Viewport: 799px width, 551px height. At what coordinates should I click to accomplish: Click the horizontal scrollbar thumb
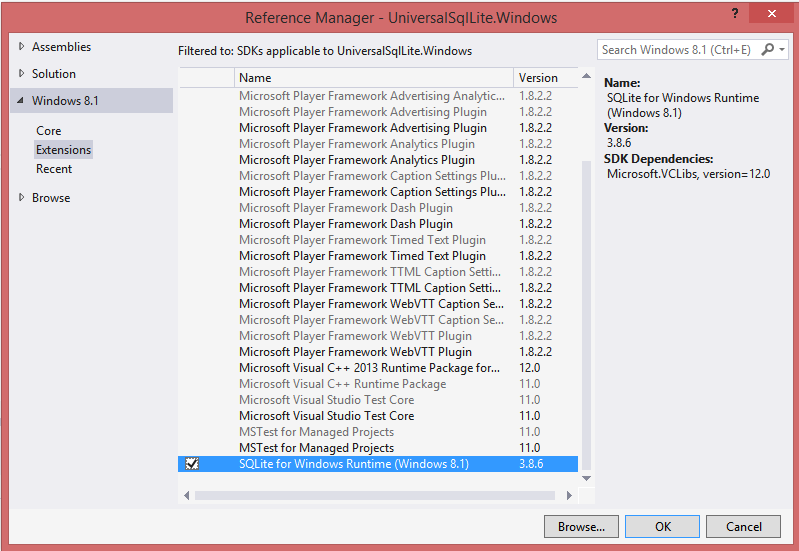pos(375,495)
